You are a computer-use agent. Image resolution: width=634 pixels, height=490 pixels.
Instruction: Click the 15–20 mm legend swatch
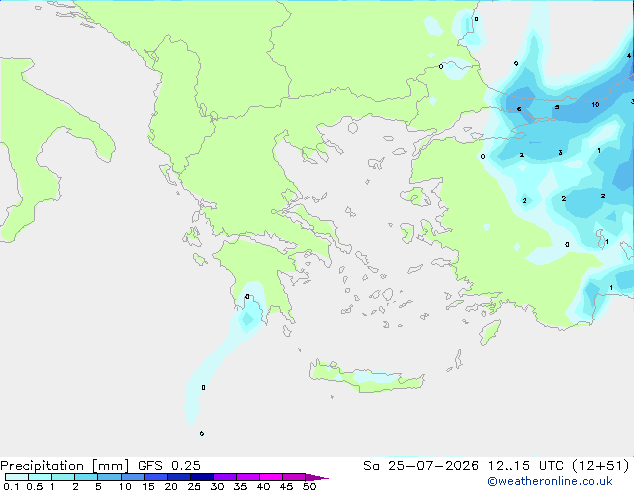[x=156, y=477]
